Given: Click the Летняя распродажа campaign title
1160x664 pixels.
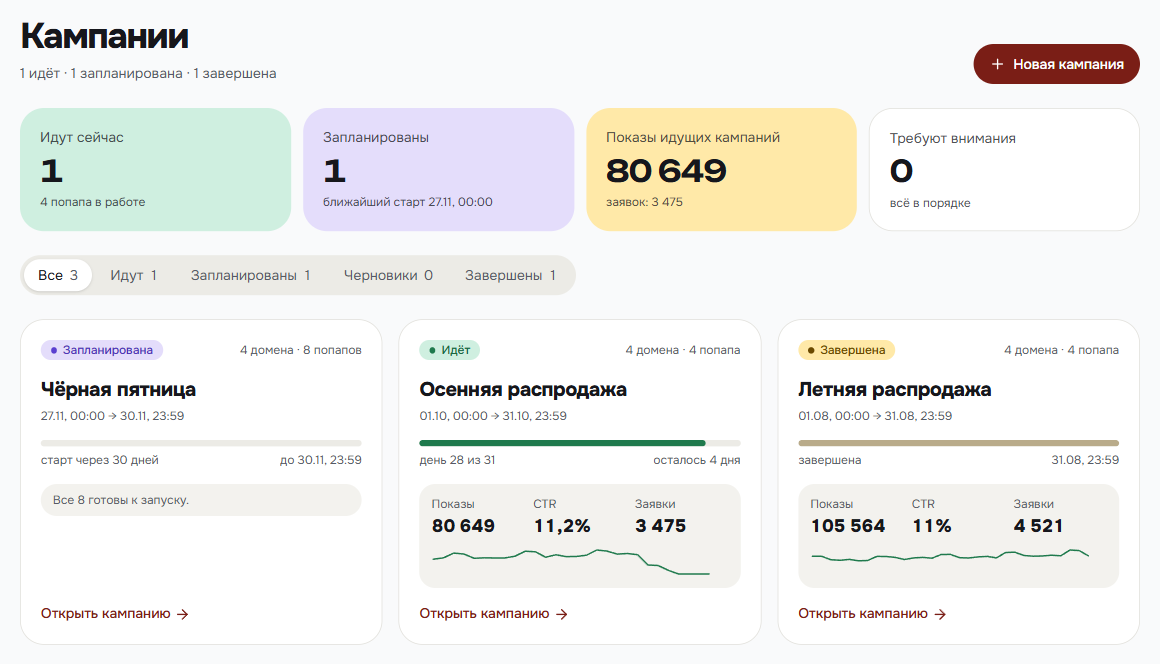Looking at the screenshot, I should tap(894, 389).
